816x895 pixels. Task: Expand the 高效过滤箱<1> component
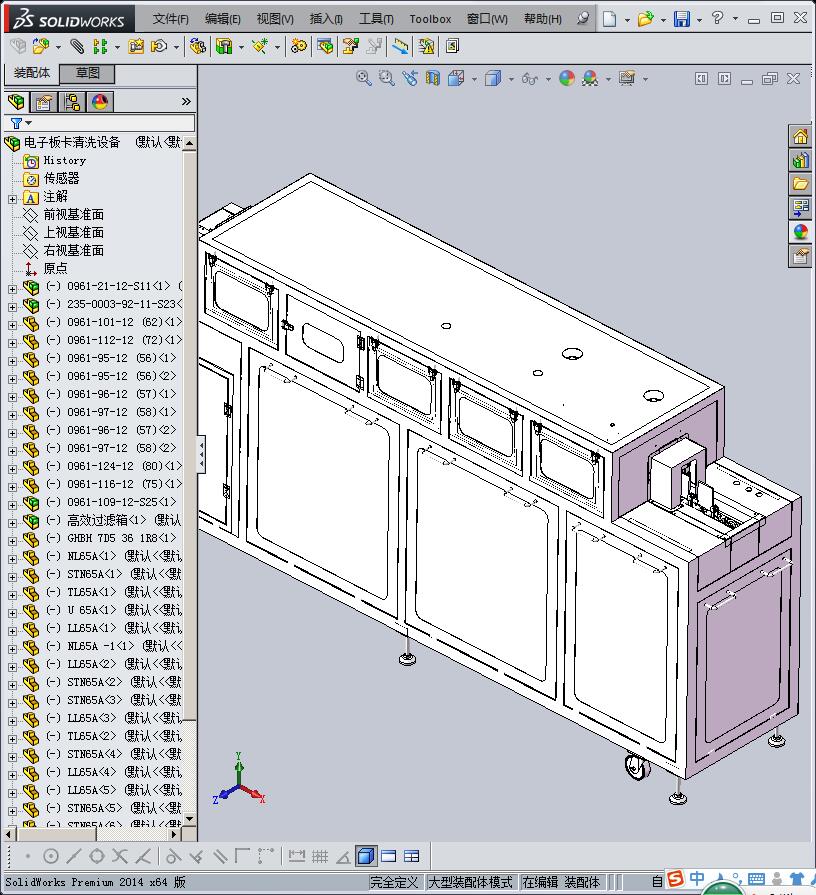(12, 523)
